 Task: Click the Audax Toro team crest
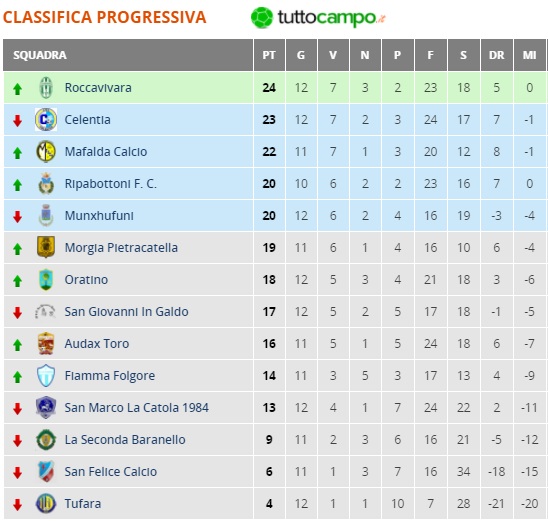pos(46,343)
